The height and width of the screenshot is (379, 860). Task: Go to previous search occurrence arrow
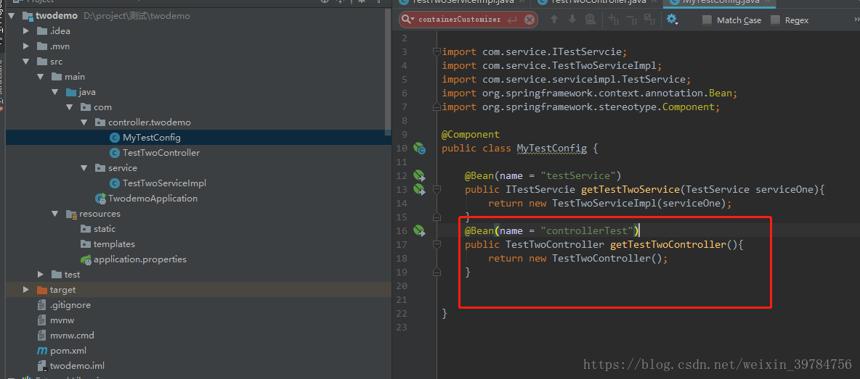[x=554, y=20]
